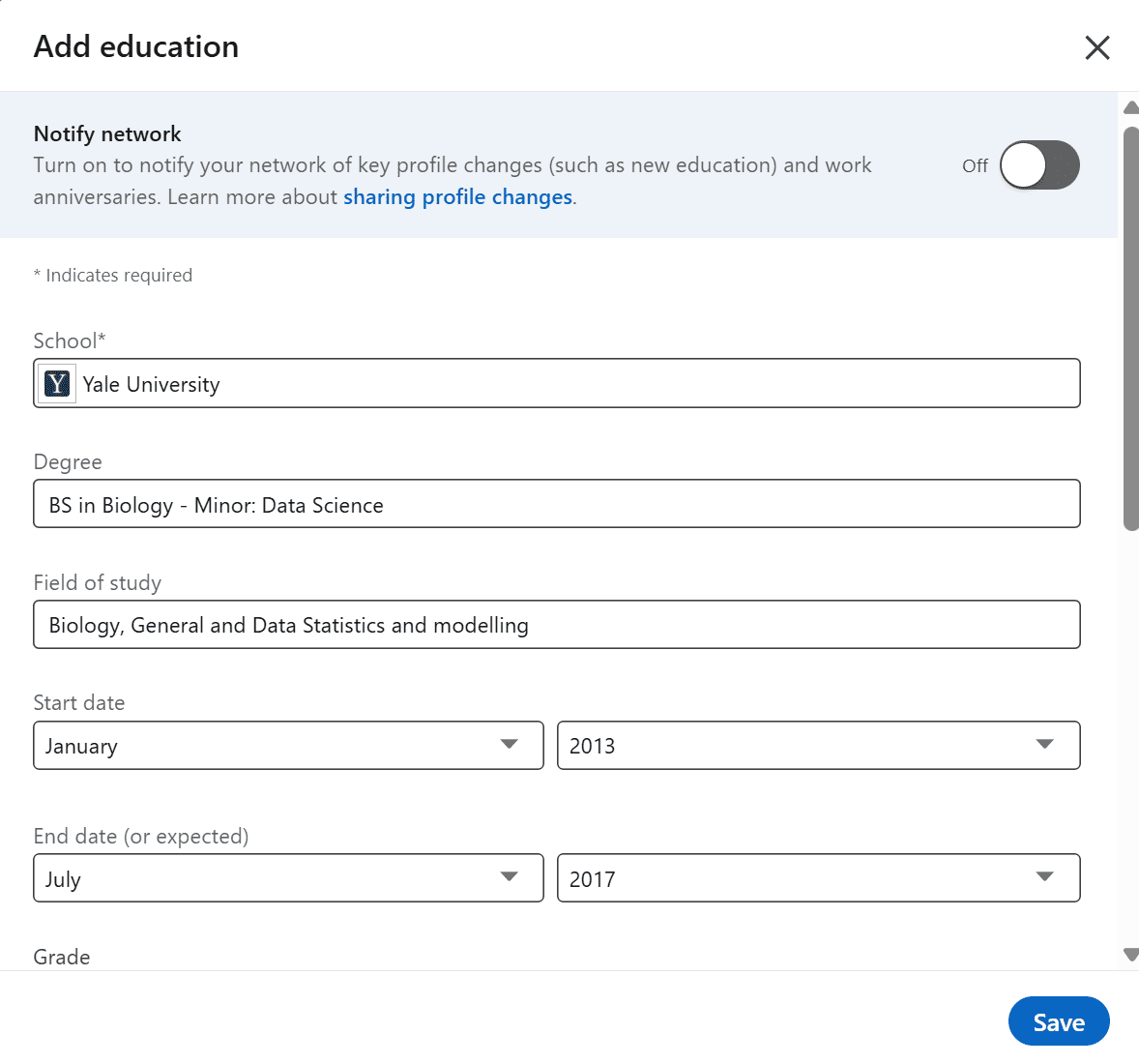Click inside the Degree text field

tap(557, 504)
